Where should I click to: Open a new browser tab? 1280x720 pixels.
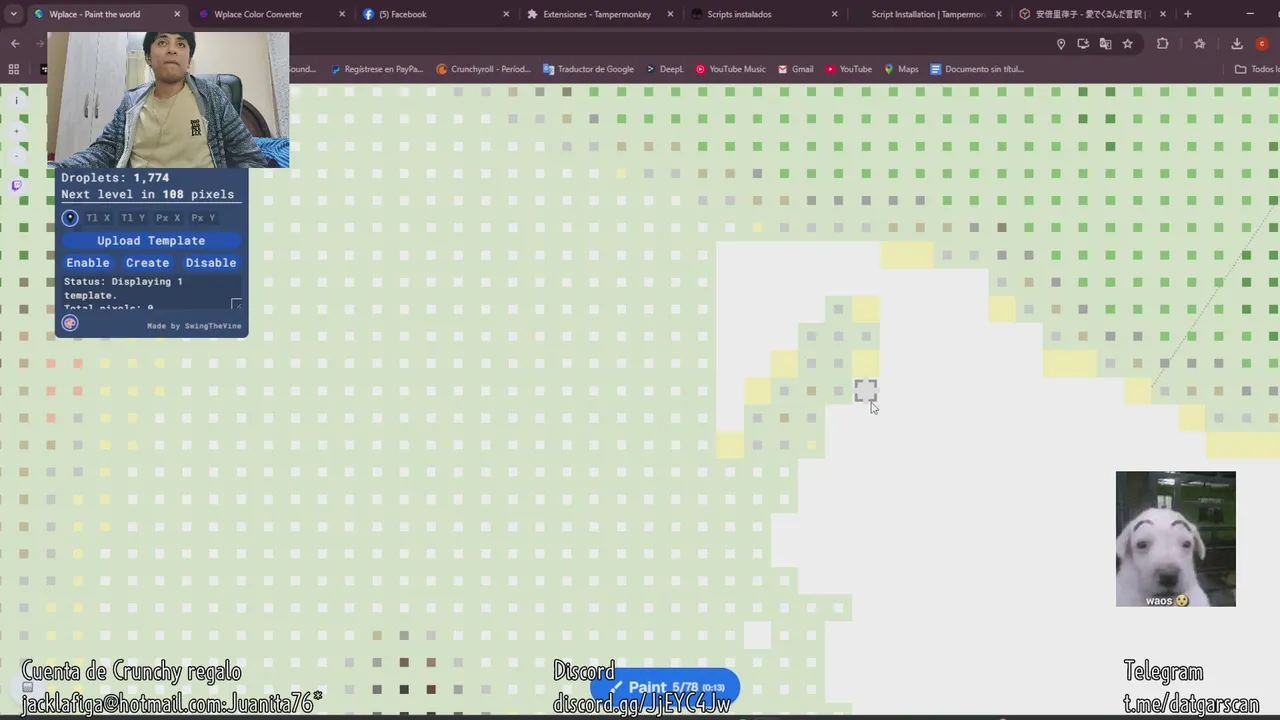1188,14
